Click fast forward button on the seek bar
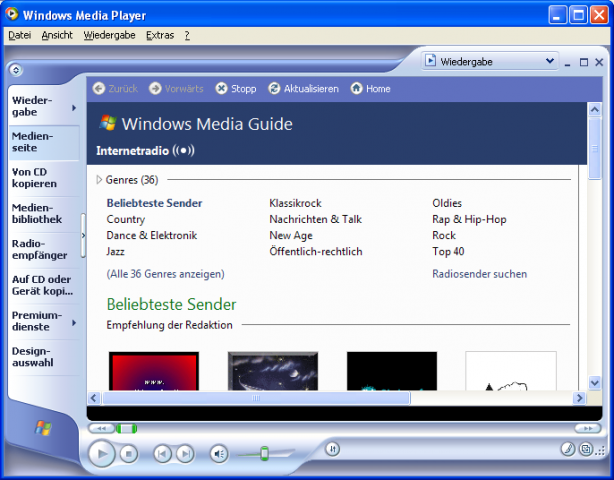This screenshot has width=614, height=480. pyautogui.click(x=588, y=428)
